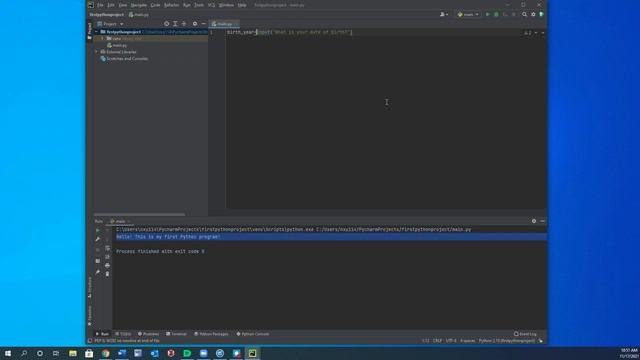
Task: Click the code-with-me/updates green icon
Action: [542, 15]
